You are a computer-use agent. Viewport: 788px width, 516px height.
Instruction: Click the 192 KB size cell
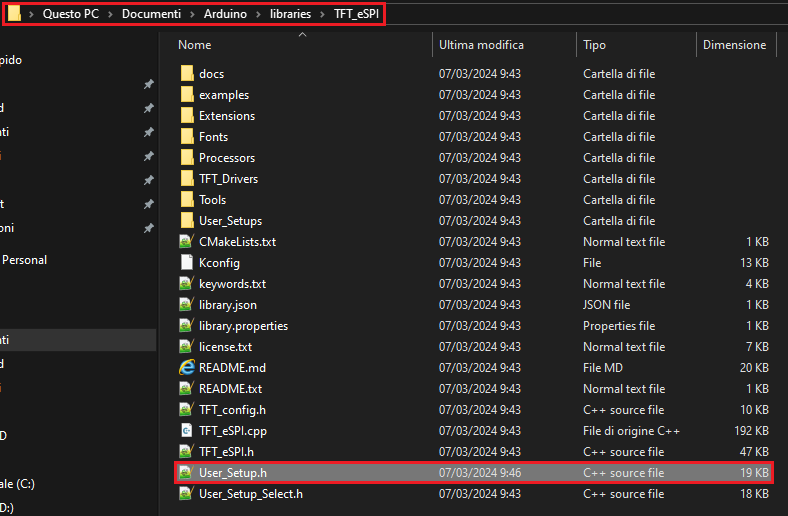click(751, 431)
